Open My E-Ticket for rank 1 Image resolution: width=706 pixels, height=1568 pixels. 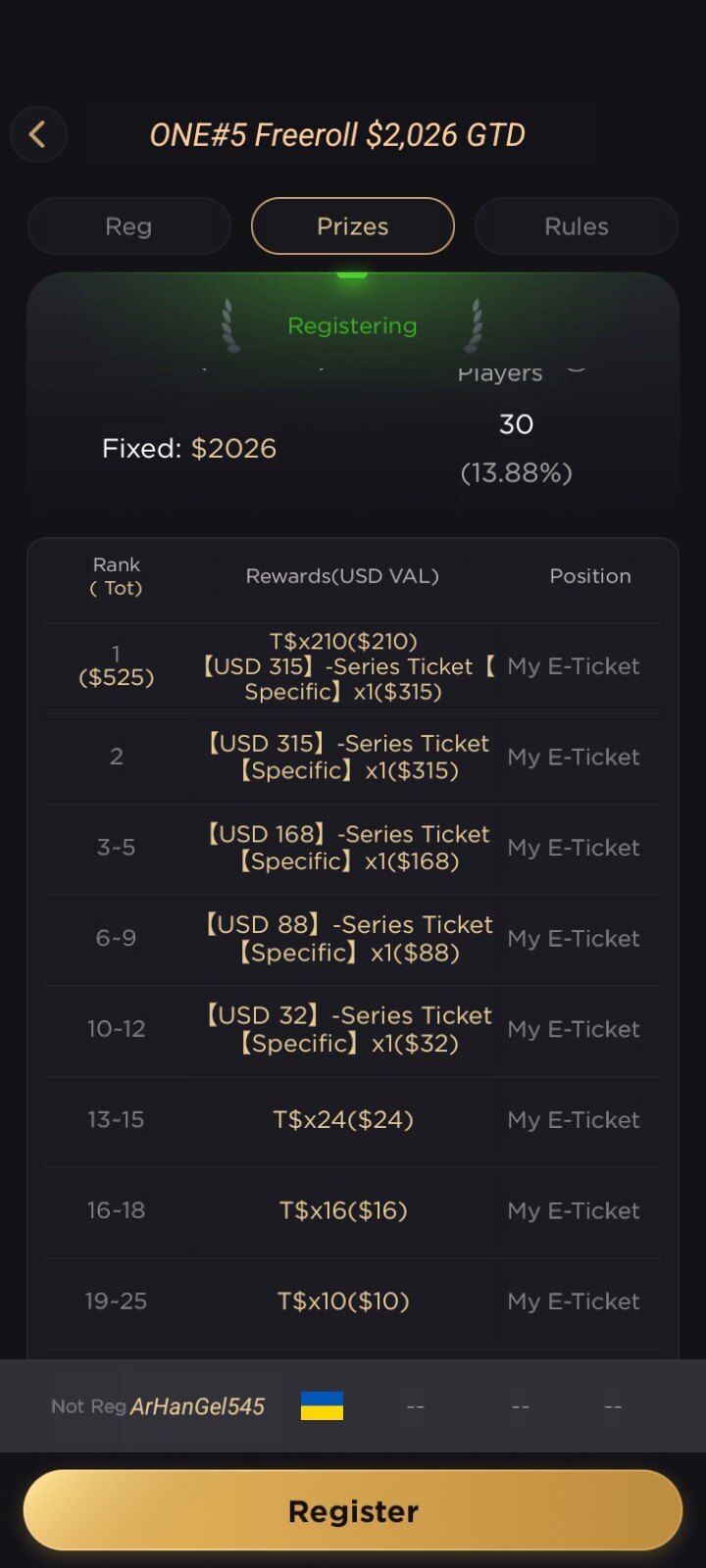point(574,666)
